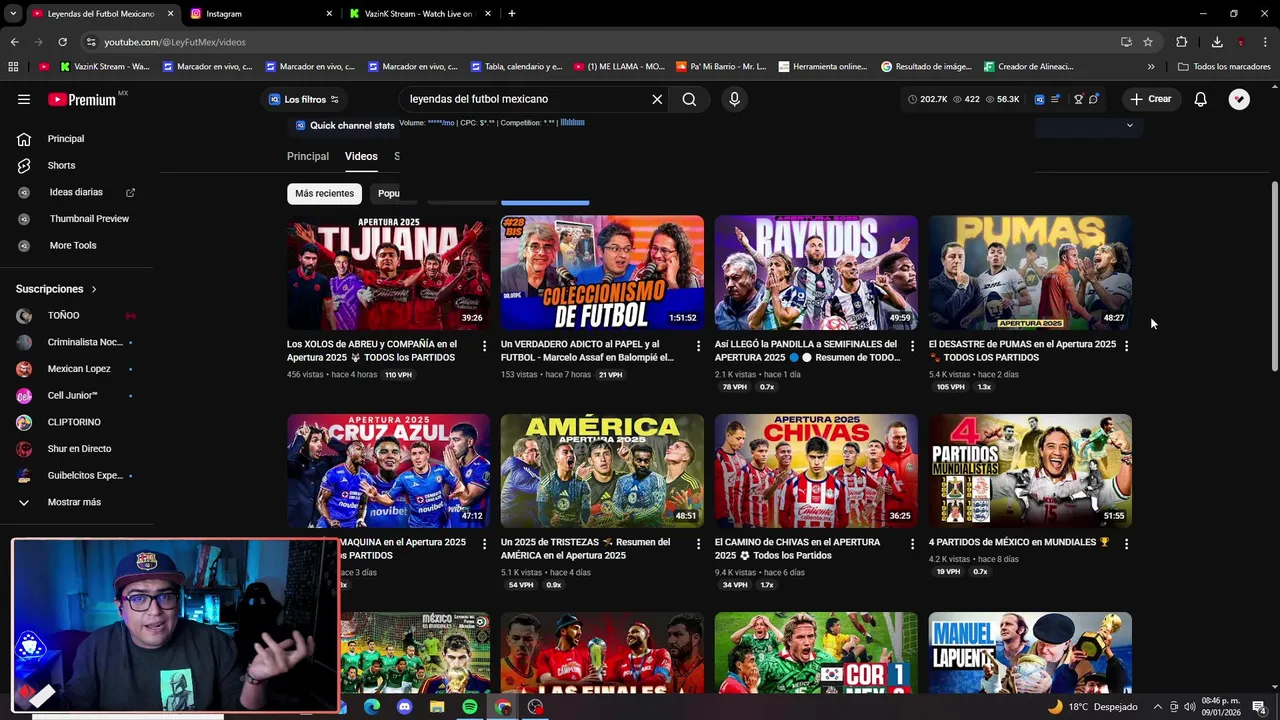This screenshot has height=720, width=1280.
Task: Filter videos by Más recientes
Action: coord(324,193)
